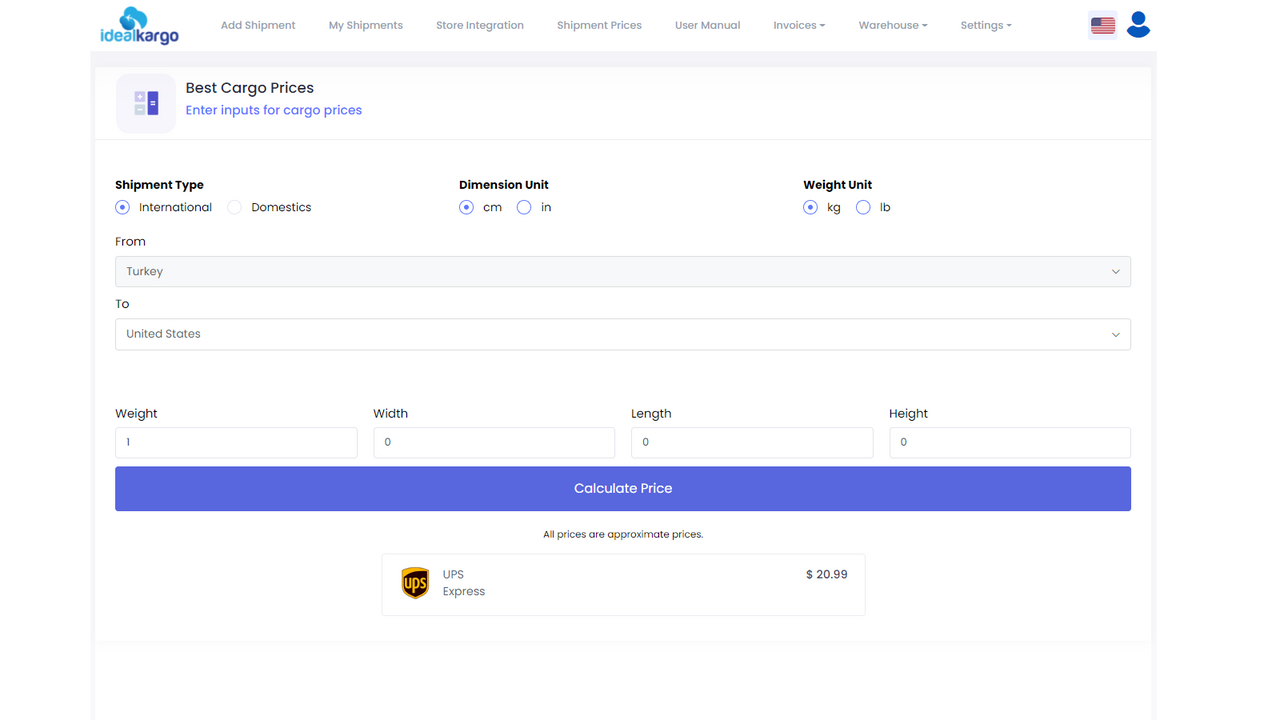Viewport: 1280px width, 720px height.
Task: Click the calculator icon beside Best Cargo Prices
Action: coord(146,103)
